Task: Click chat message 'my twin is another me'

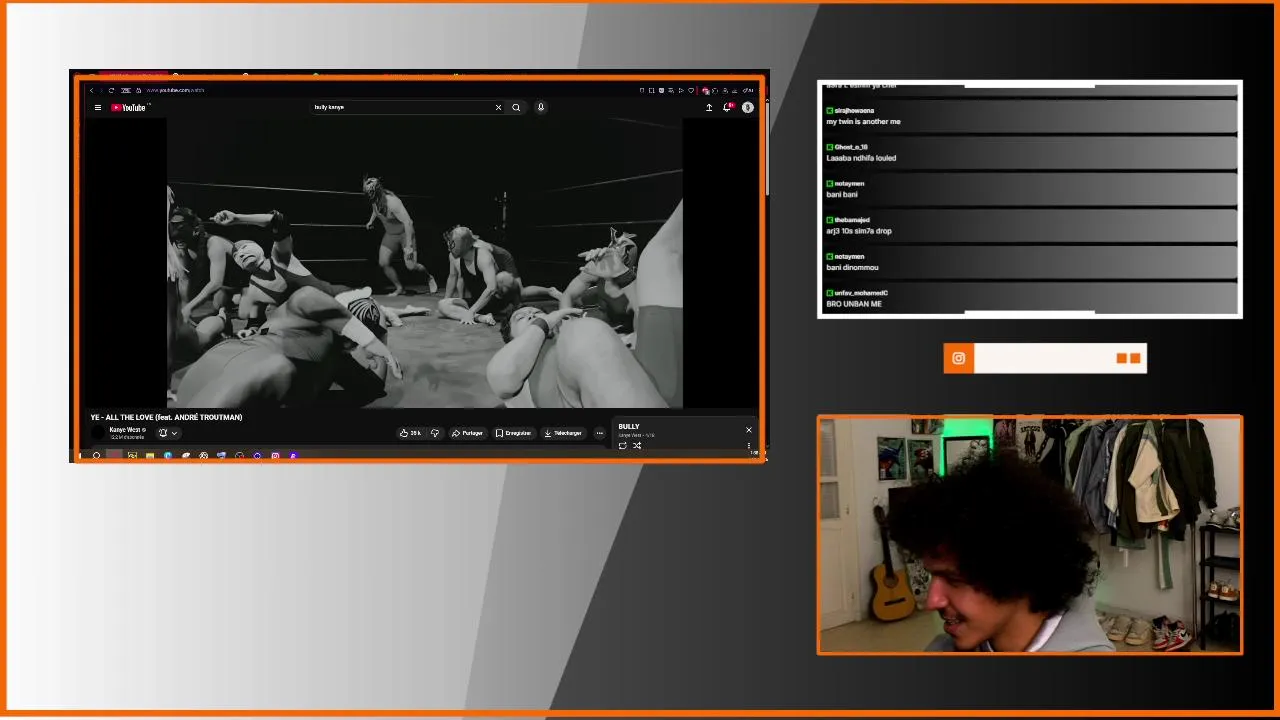Action: coord(864,122)
